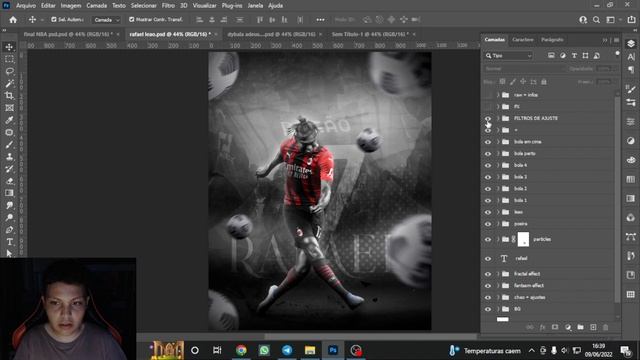This screenshot has width=640, height=360.
Task: Select the Pen tool
Action: 9,230
